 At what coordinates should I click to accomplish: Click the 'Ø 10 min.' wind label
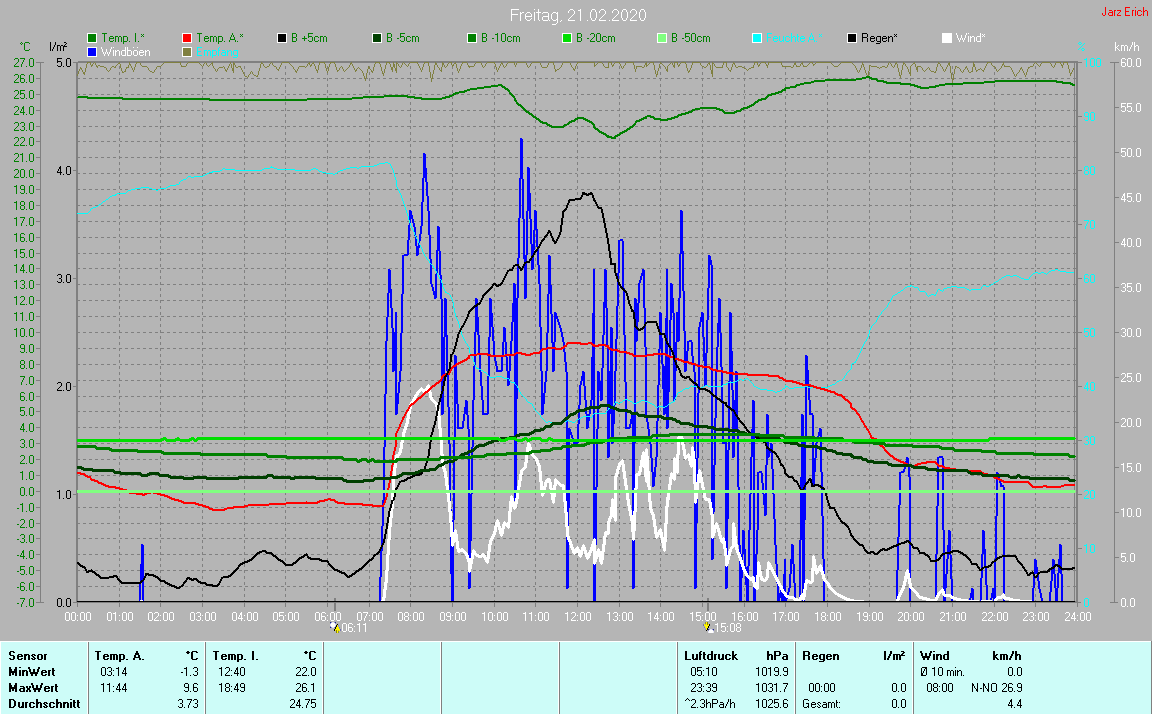pos(943,672)
